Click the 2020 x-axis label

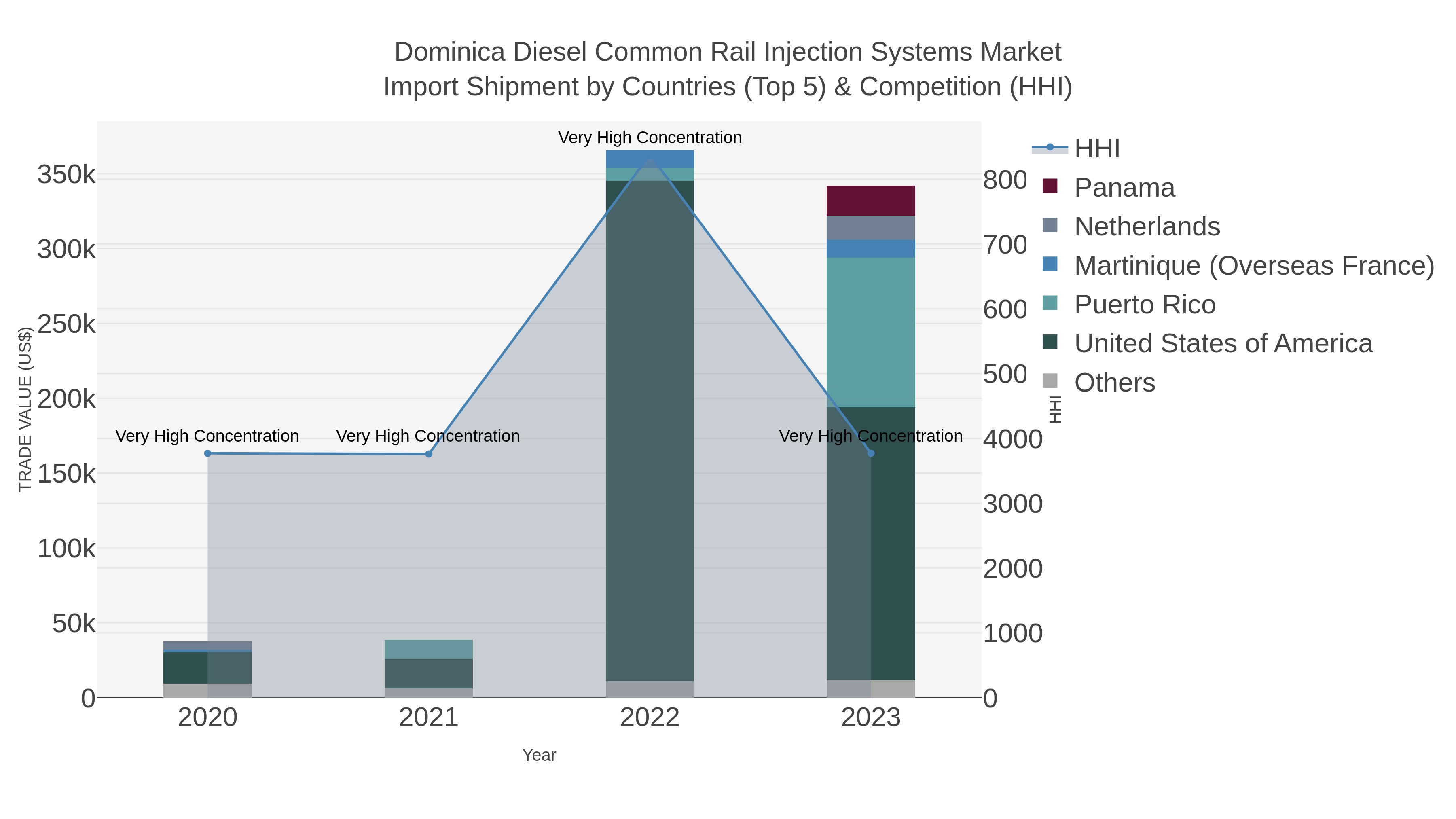point(207,718)
